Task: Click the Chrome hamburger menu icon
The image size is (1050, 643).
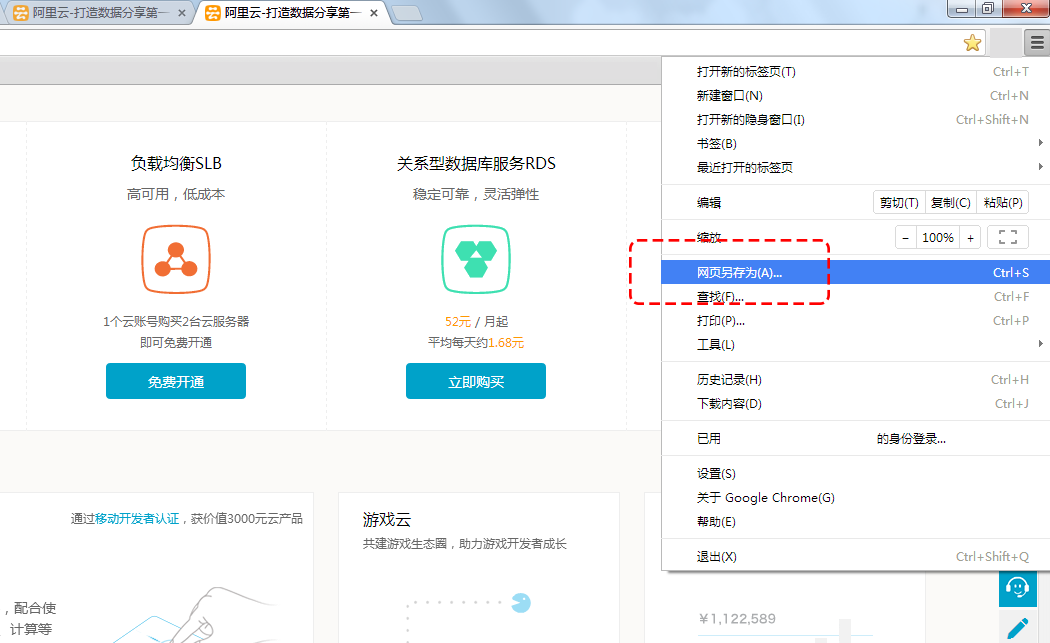Action: click(x=1037, y=42)
